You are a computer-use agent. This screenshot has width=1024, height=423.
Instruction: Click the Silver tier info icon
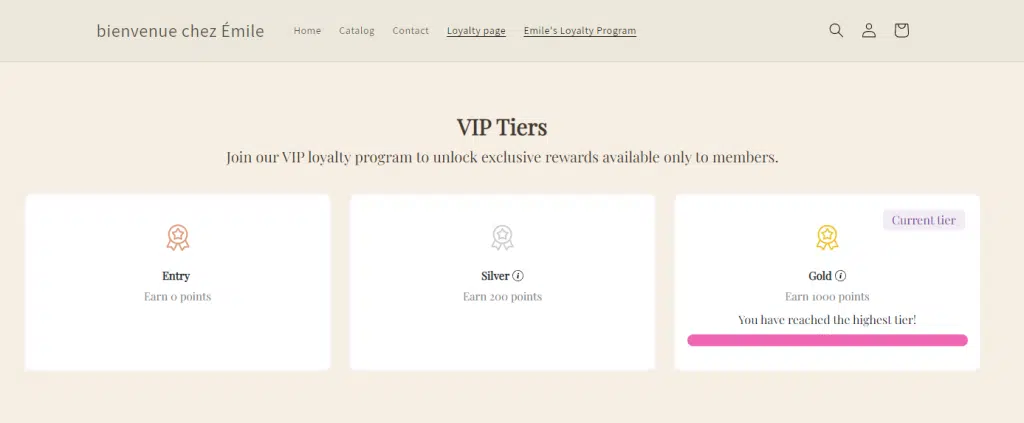[x=518, y=276]
